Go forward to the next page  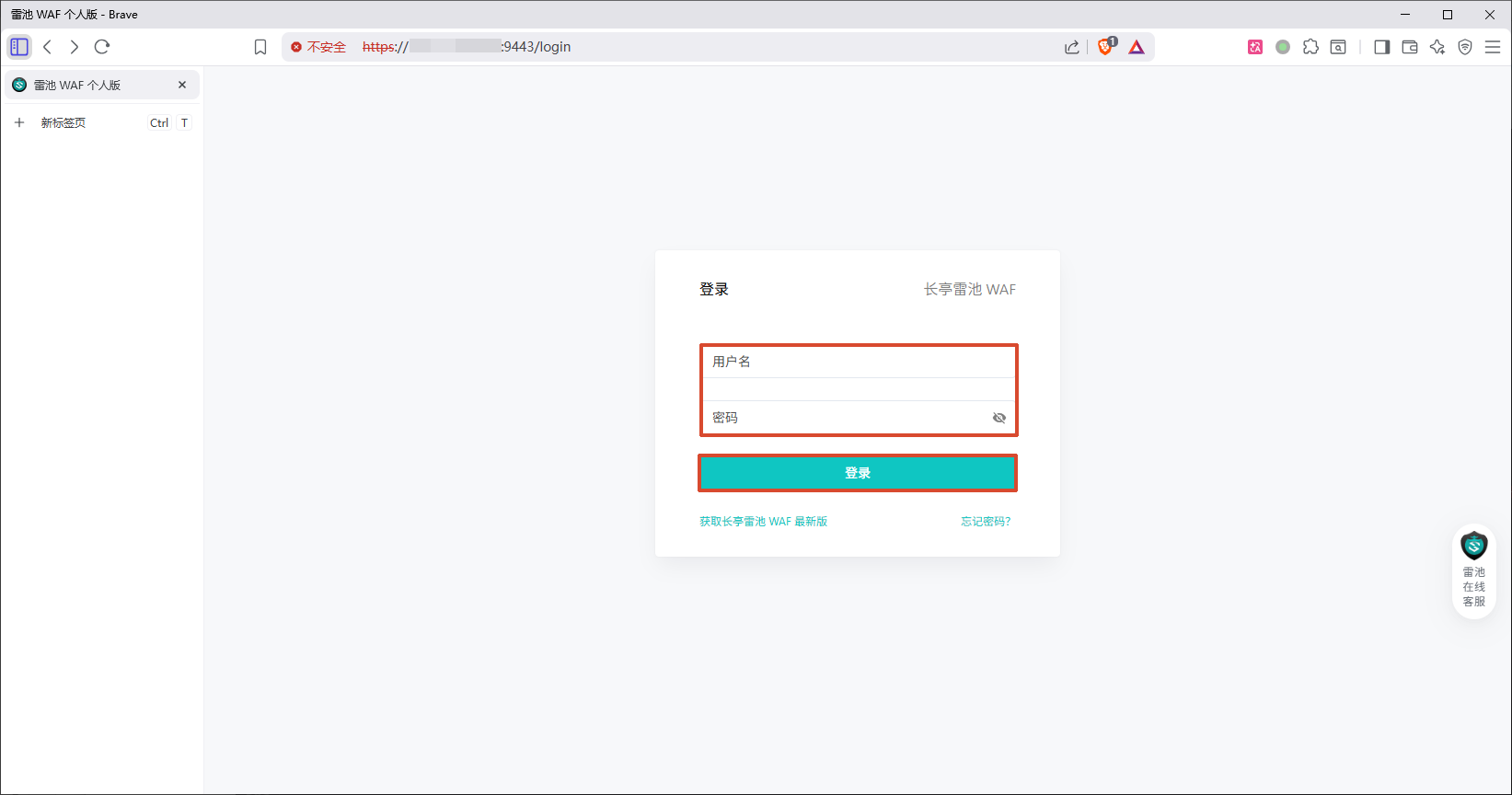(75, 47)
